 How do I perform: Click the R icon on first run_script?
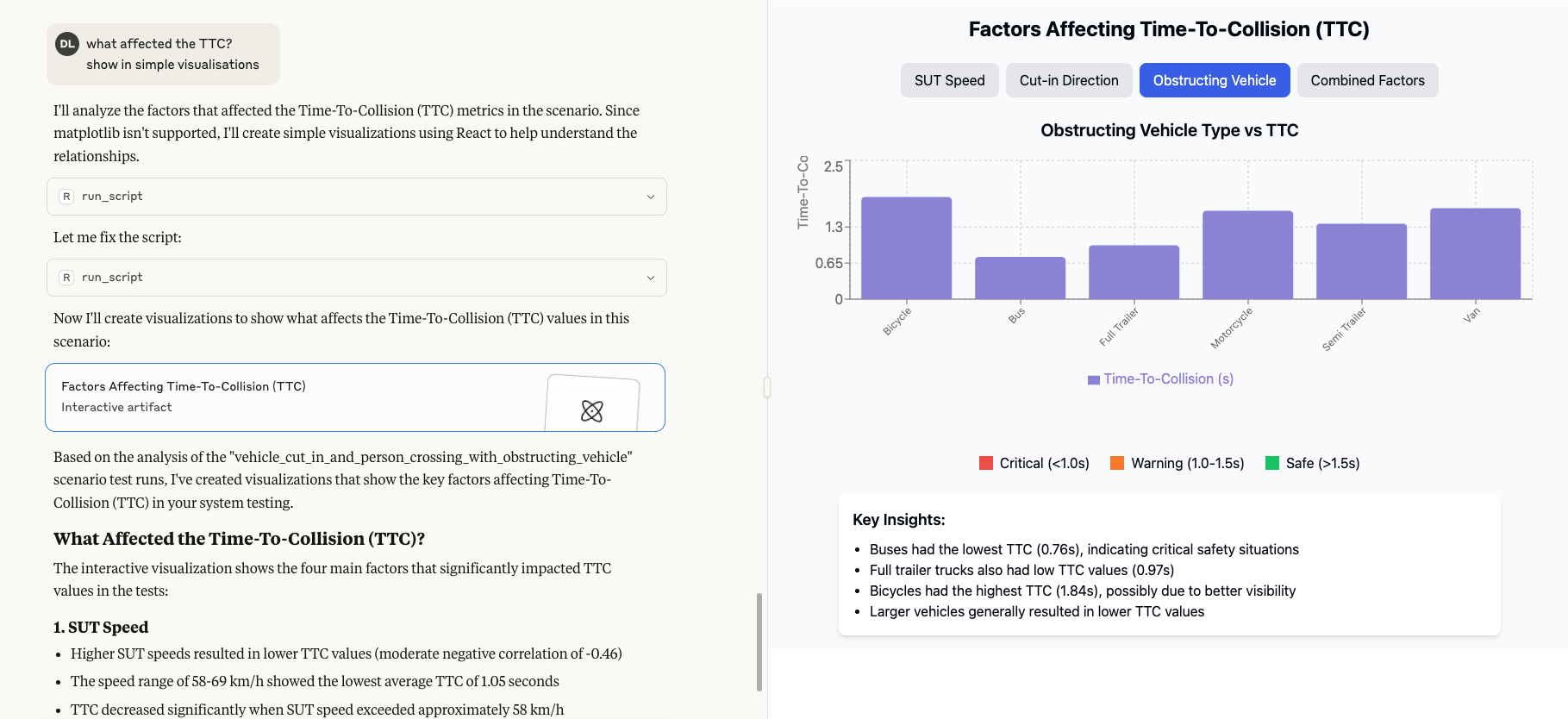(66, 197)
